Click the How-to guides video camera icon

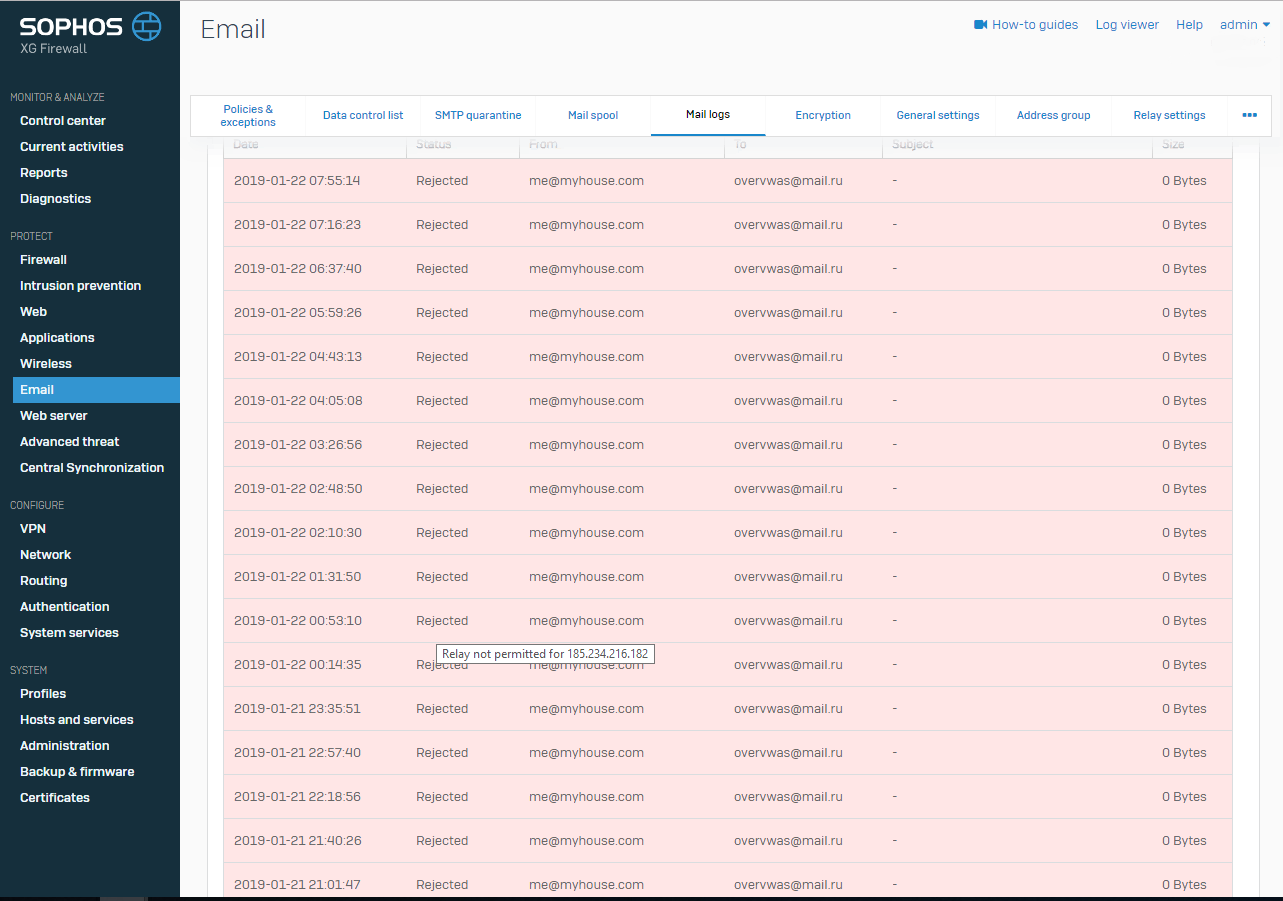coord(980,25)
